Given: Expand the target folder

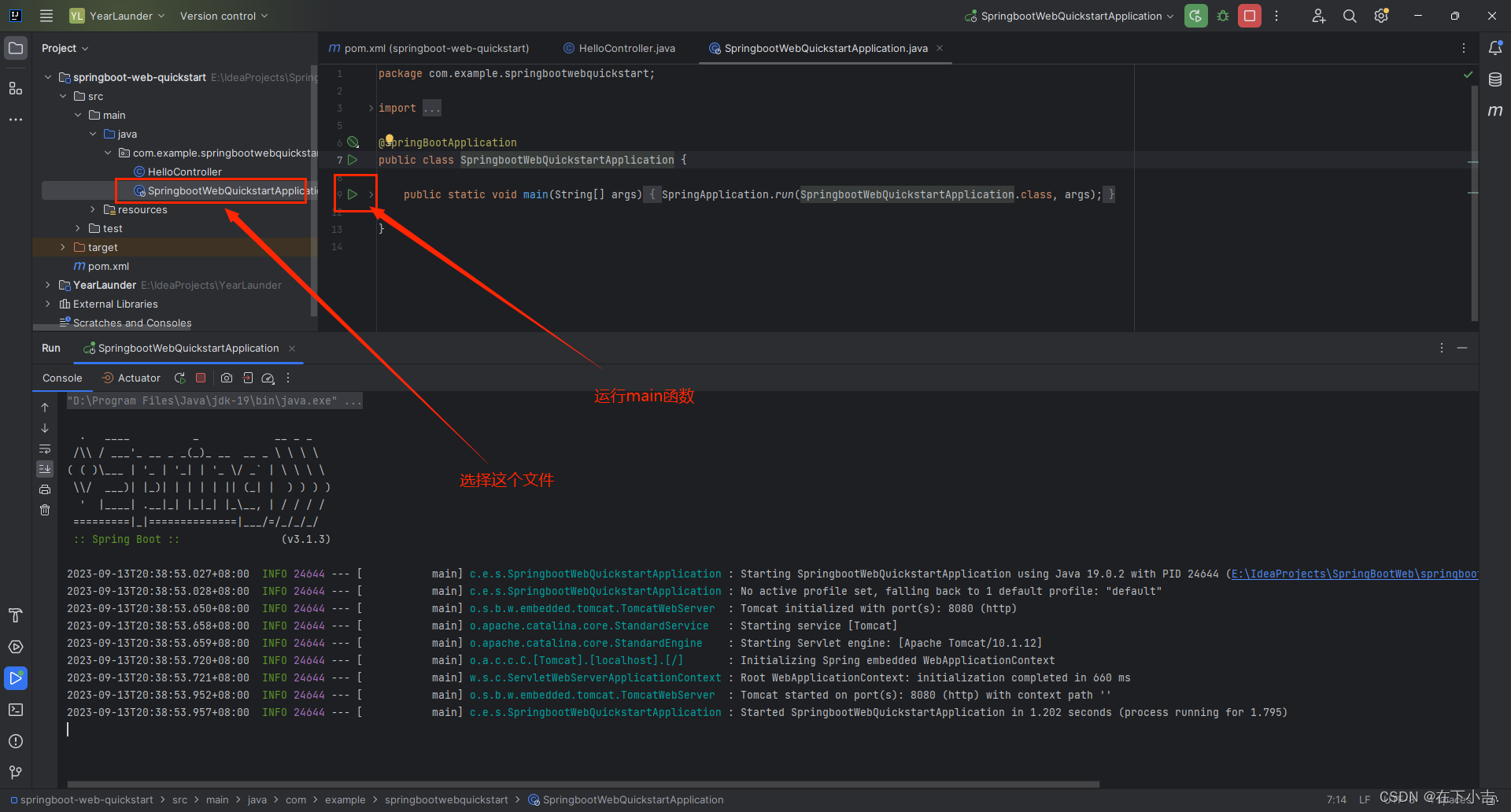Looking at the screenshot, I should pos(63,247).
